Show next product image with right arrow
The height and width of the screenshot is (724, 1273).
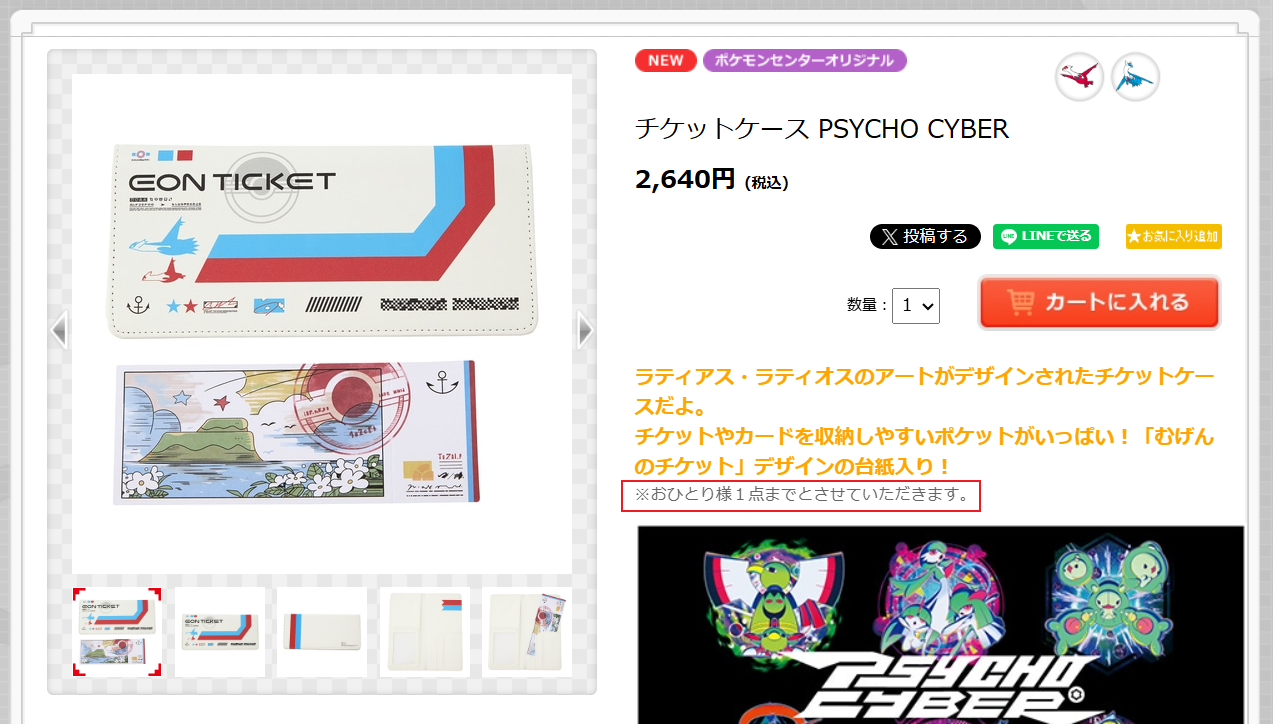point(585,330)
